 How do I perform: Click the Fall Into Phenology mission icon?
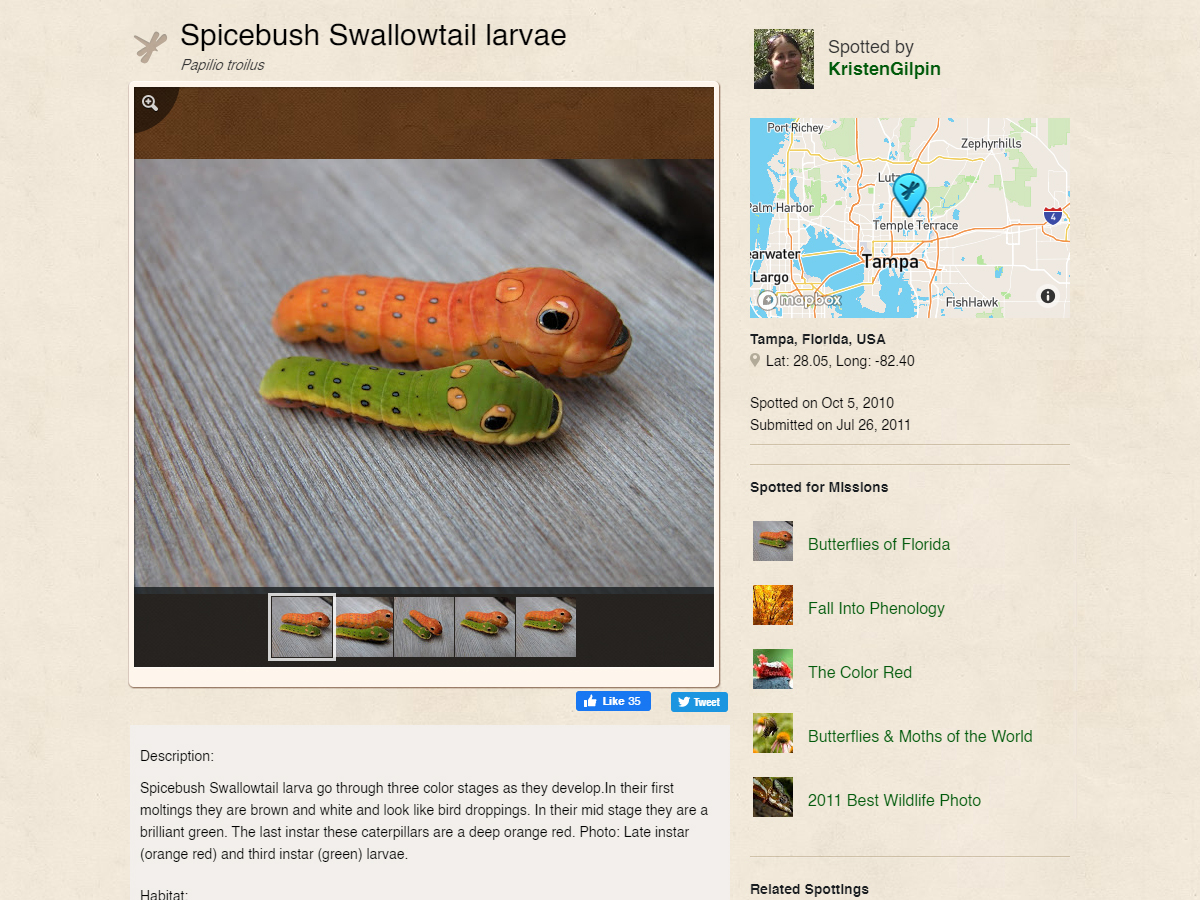click(x=773, y=605)
